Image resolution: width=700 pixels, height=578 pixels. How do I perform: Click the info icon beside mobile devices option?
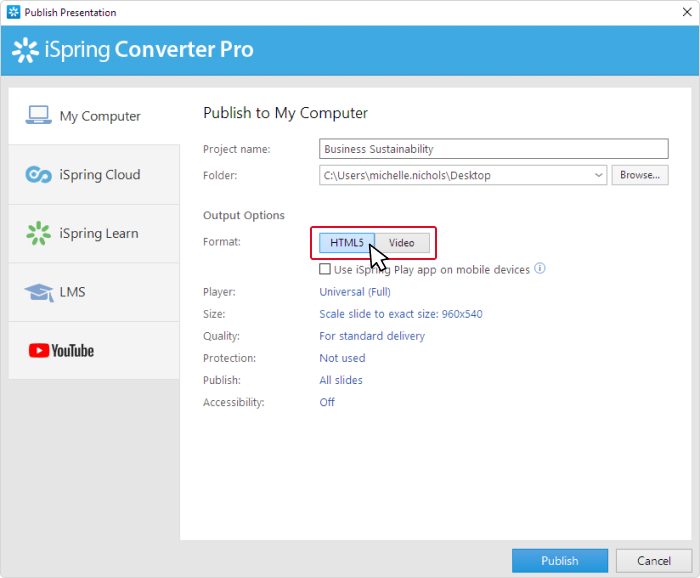point(540,268)
